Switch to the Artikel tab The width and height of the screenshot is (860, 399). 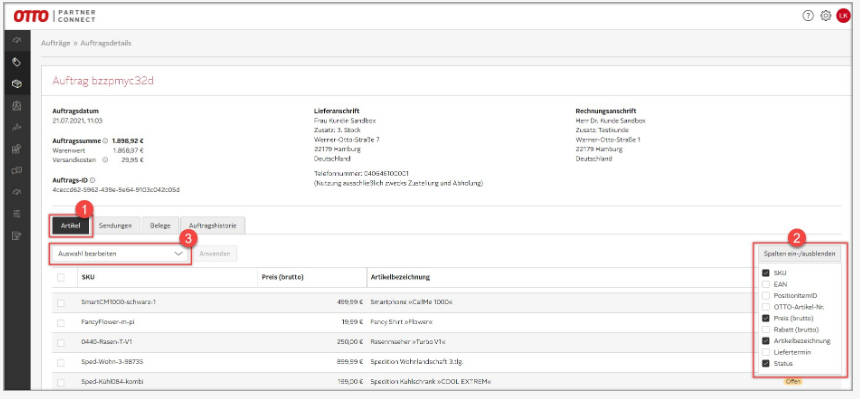[71, 226]
